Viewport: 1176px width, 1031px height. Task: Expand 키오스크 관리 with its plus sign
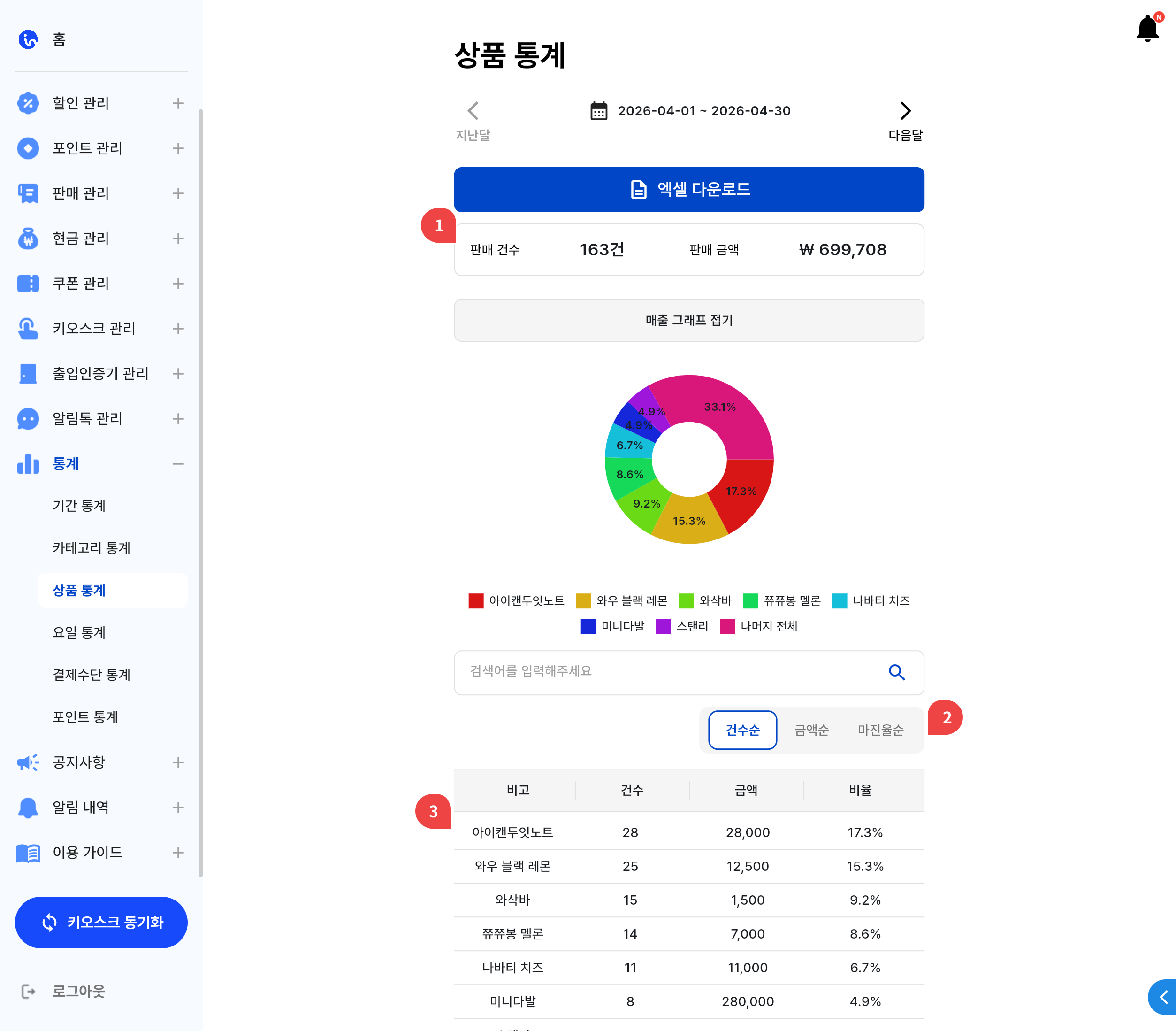point(178,329)
